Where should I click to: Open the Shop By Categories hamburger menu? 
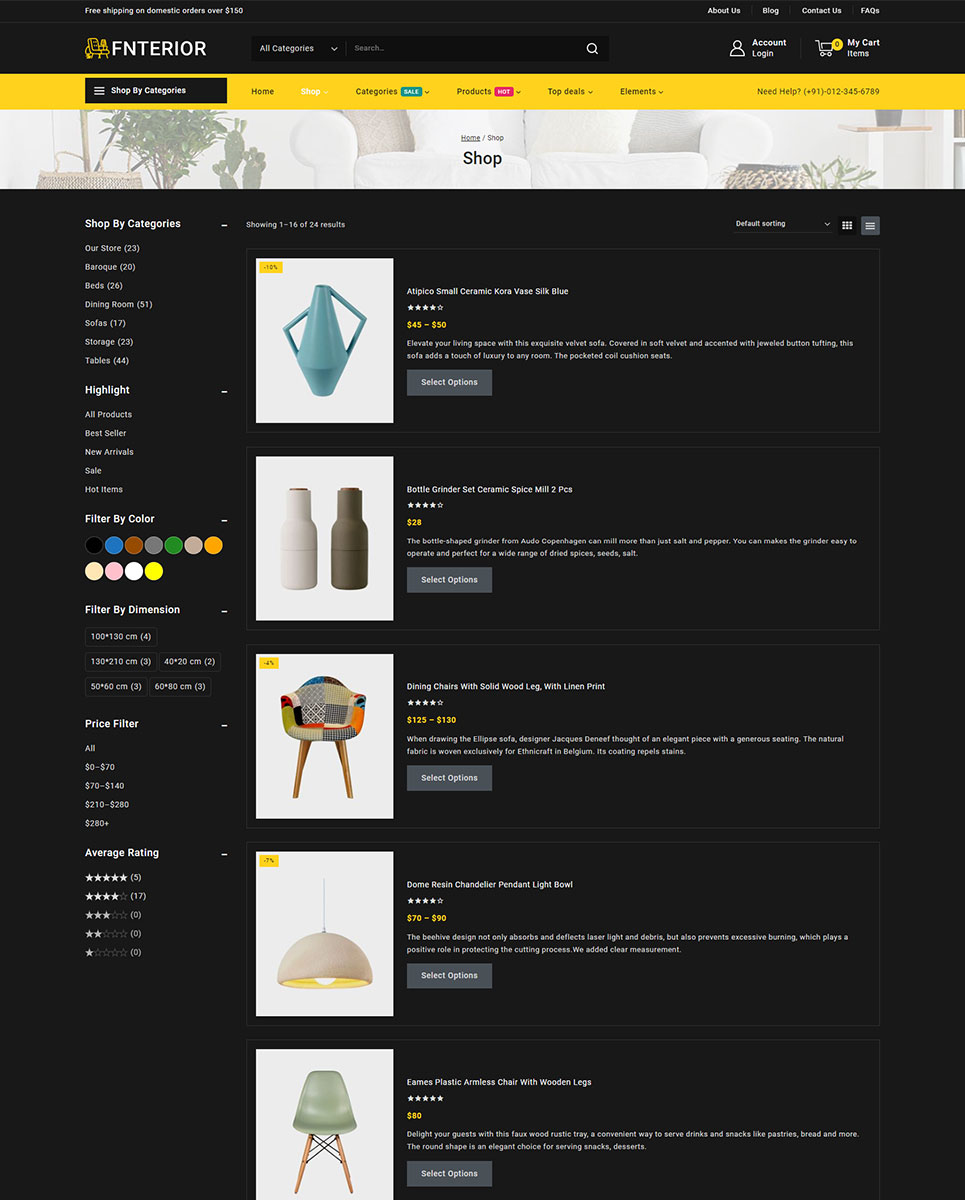pos(99,91)
